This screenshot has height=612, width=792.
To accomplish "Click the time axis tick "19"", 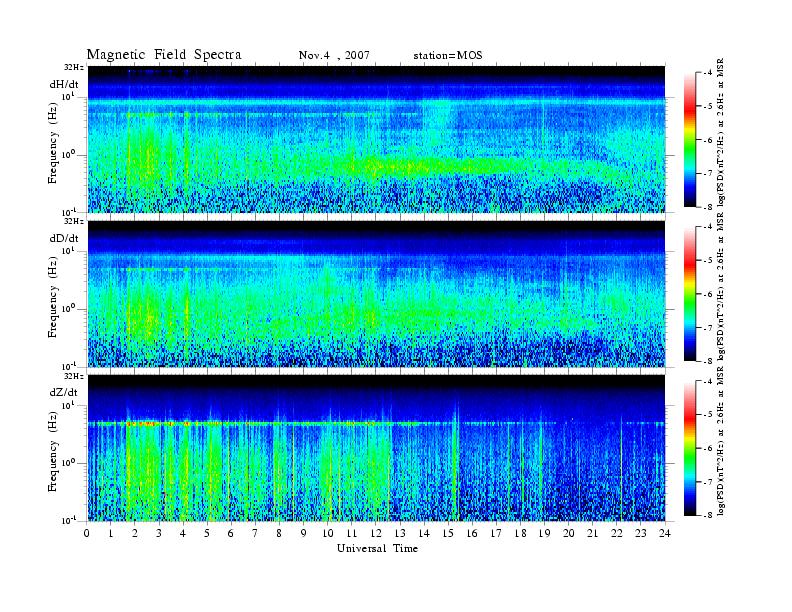I will (x=544, y=533).
